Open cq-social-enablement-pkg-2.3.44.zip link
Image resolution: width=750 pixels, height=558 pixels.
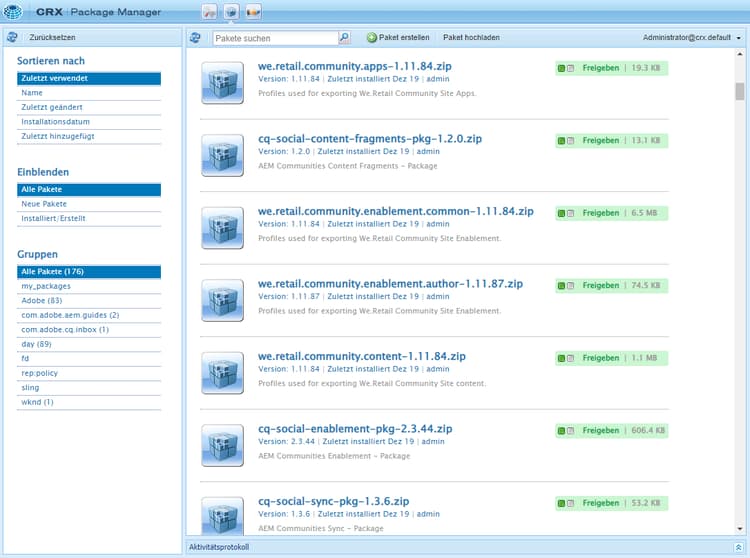[355, 428]
